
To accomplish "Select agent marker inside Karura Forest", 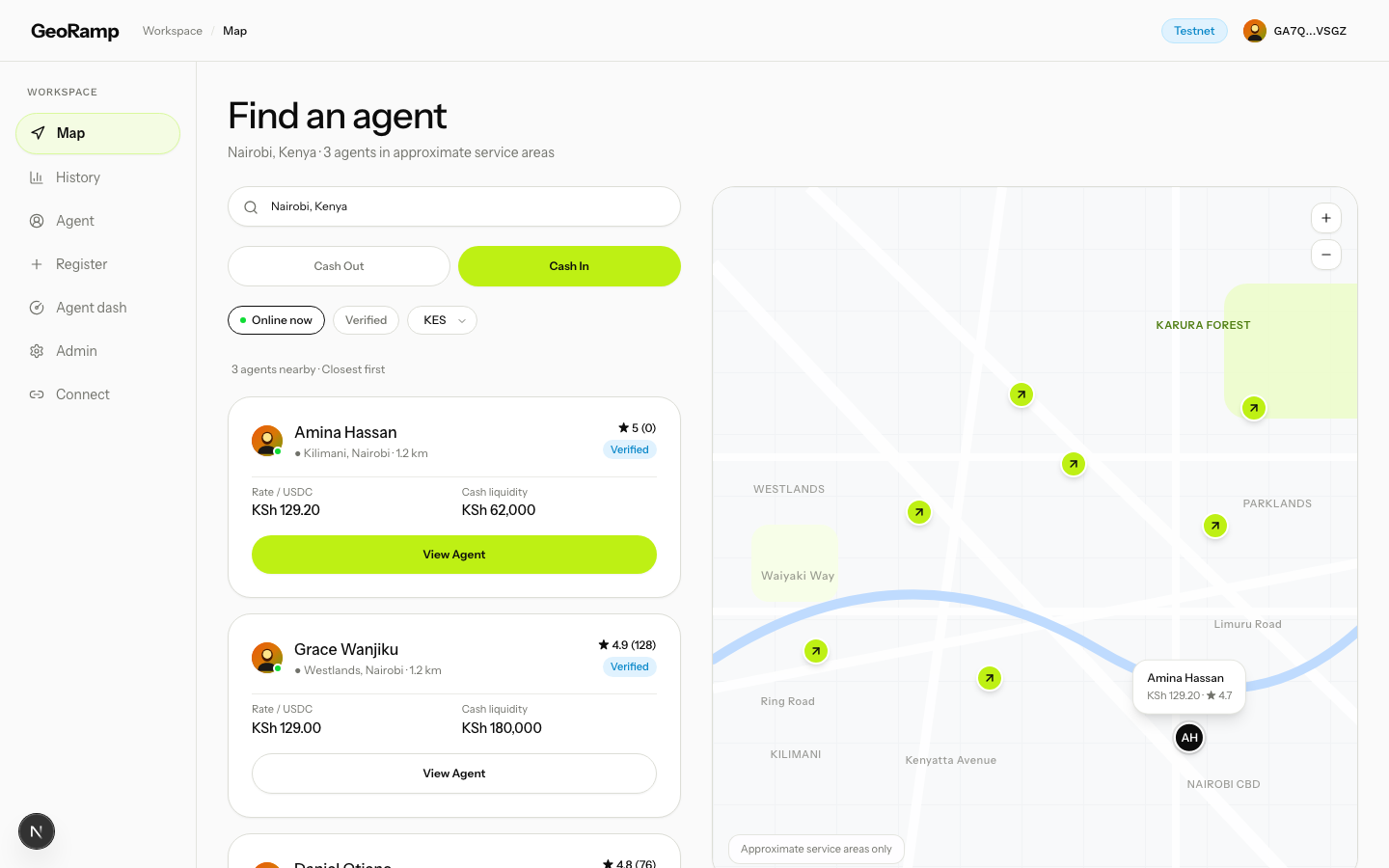I will tap(1253, 408).
